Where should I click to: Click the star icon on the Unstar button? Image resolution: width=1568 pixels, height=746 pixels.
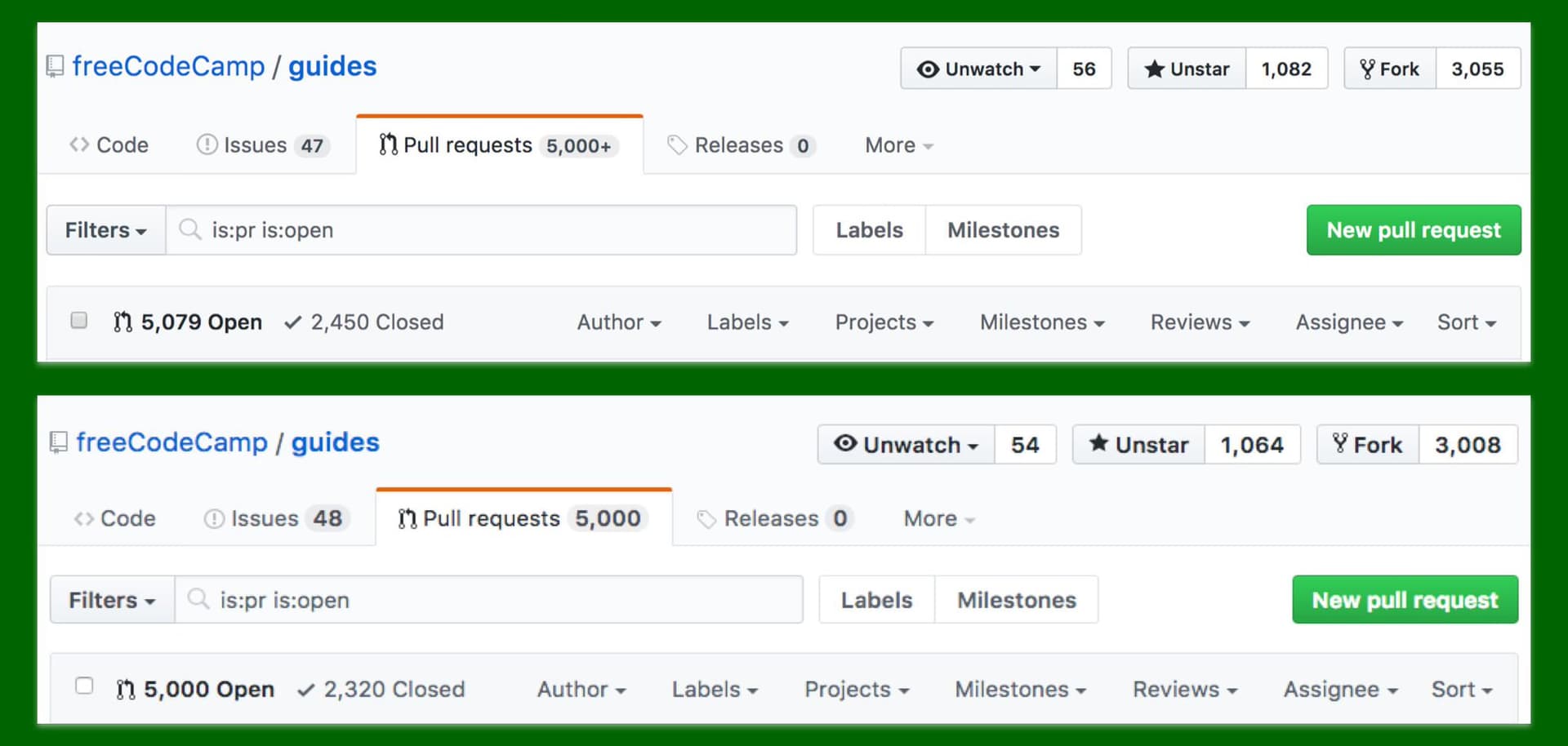(x=1155, y=69)
